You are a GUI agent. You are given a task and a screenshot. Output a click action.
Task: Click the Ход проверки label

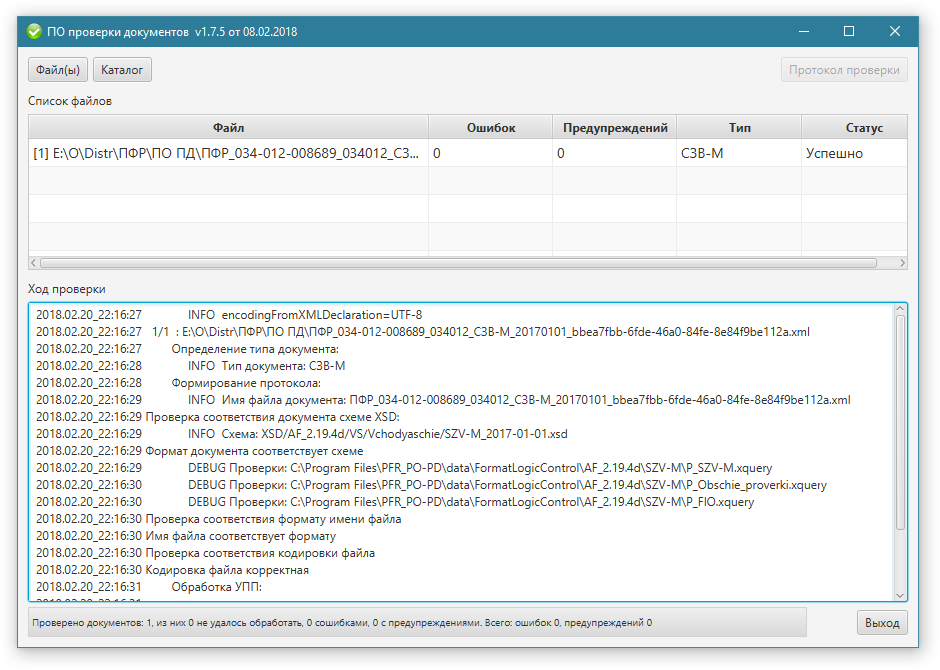coord(67,289)
